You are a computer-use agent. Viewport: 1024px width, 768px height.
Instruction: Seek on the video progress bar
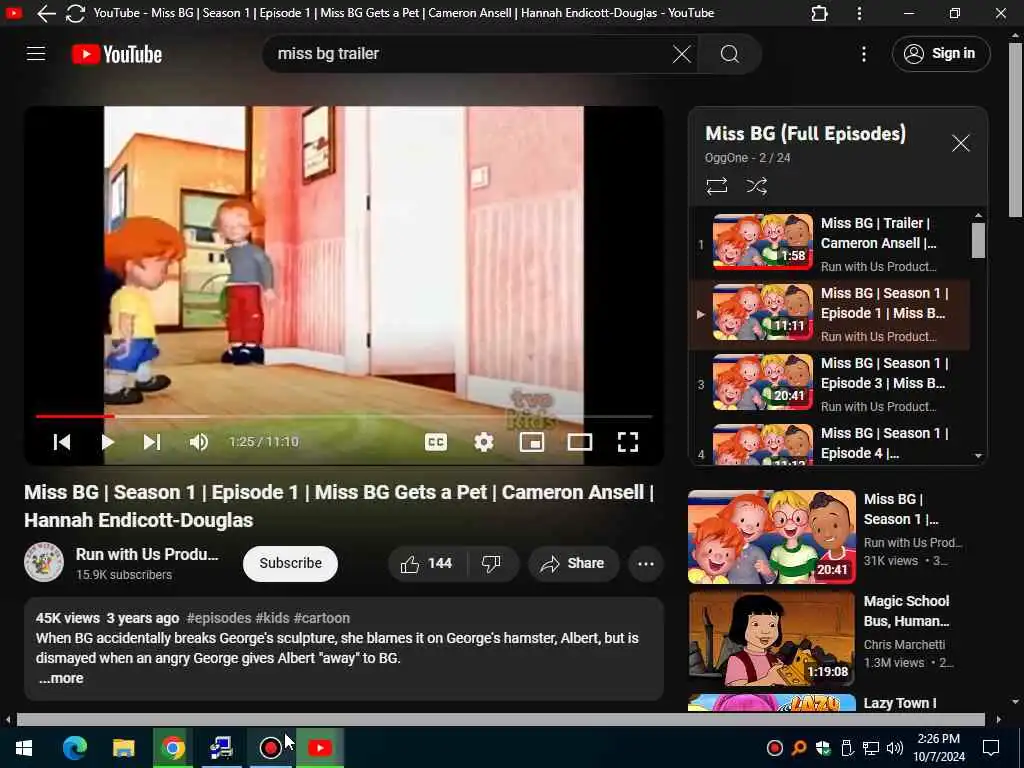click(344, 416)
